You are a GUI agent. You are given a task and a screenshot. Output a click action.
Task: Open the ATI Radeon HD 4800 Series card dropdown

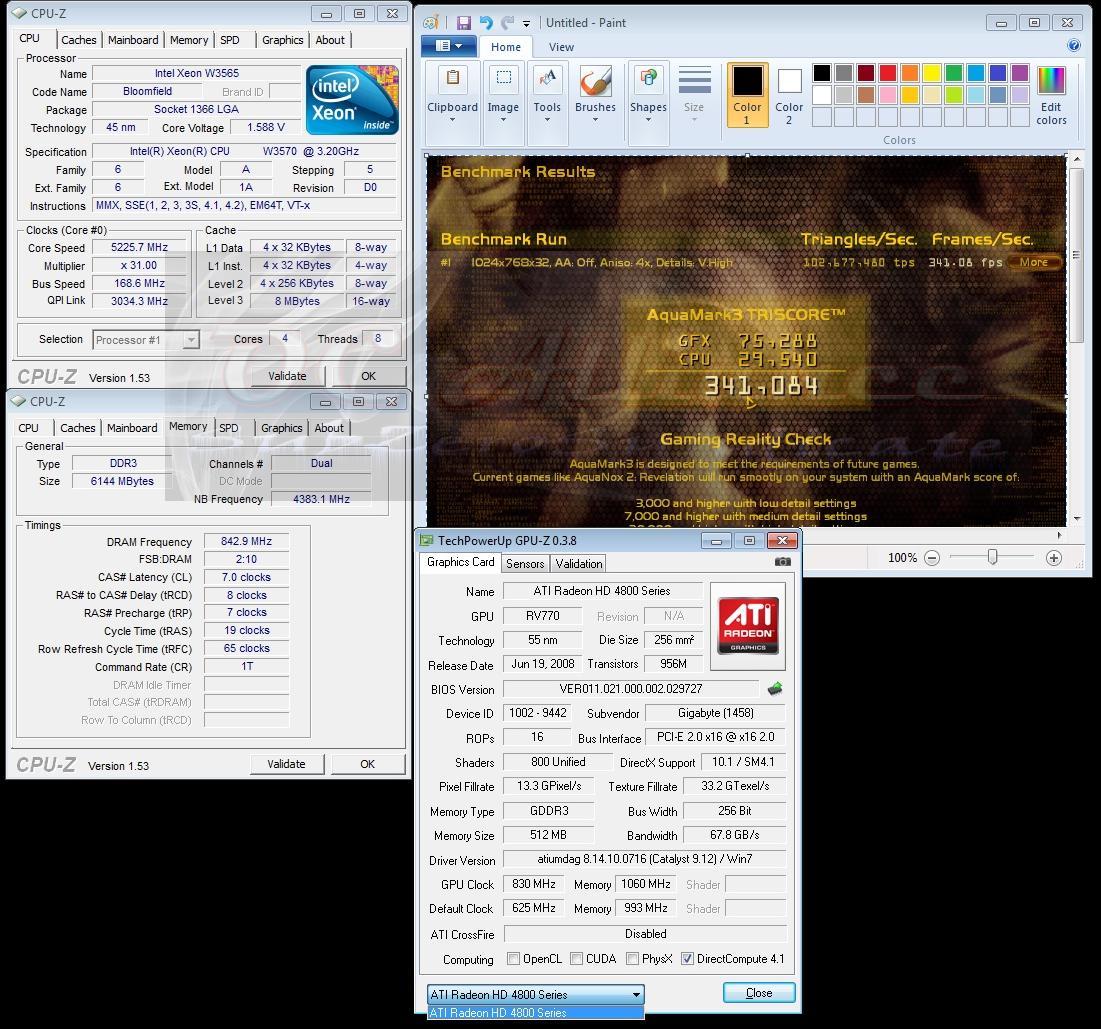(535, 995)
